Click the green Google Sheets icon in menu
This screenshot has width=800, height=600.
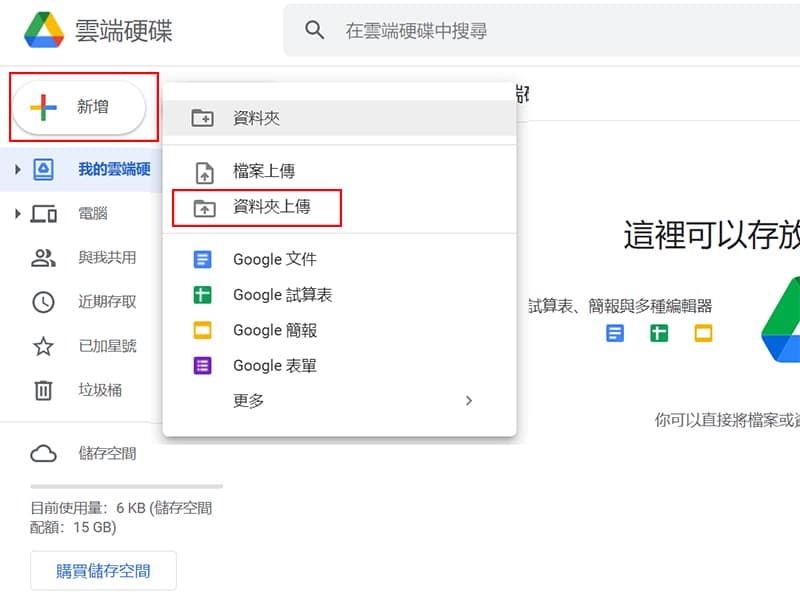click(203, 295)
